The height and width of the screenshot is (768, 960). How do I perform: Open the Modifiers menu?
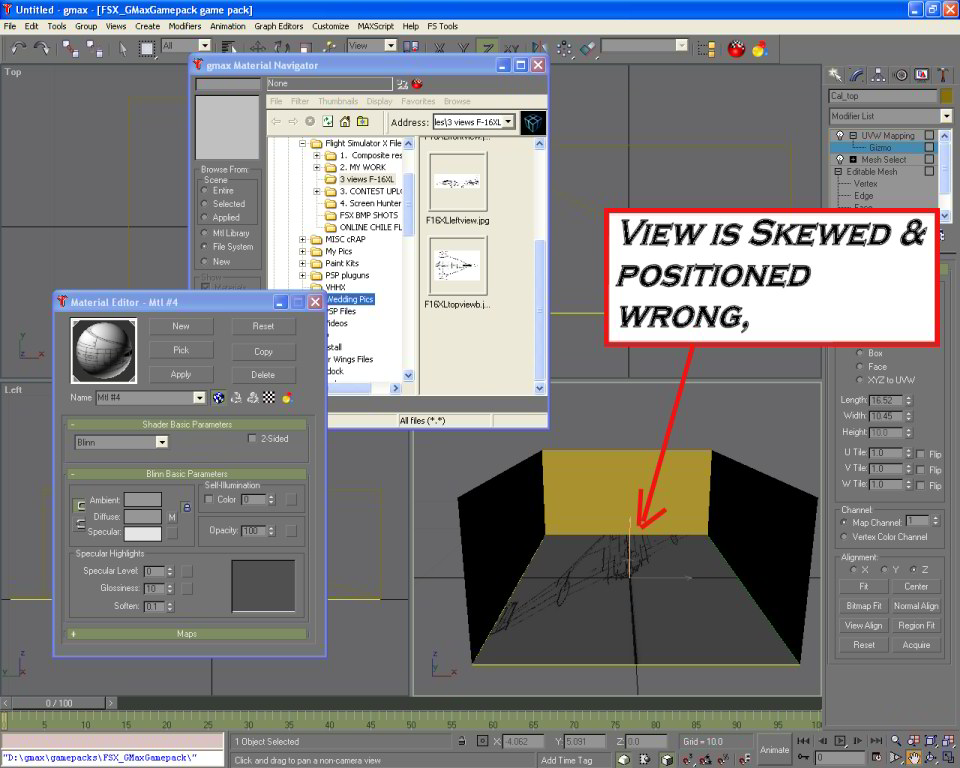click(184, 26)
